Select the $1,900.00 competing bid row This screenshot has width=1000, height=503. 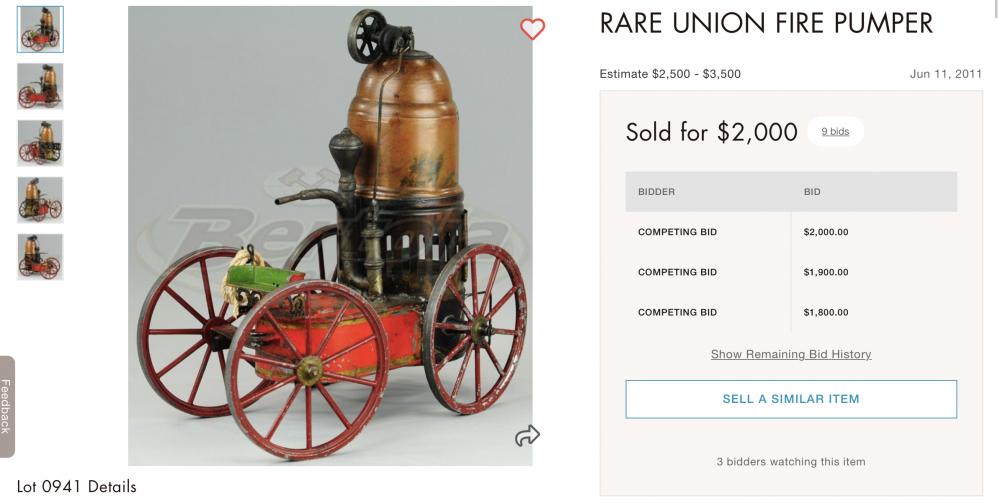(x=791, y=272)
